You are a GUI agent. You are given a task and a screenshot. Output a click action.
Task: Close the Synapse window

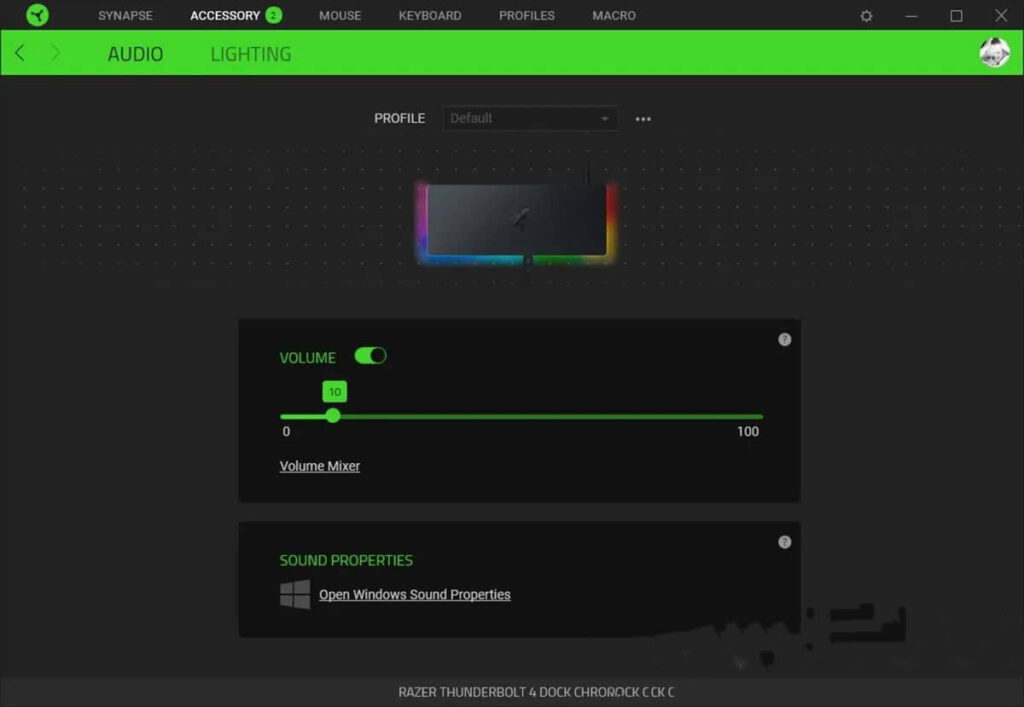[1000, 16]
